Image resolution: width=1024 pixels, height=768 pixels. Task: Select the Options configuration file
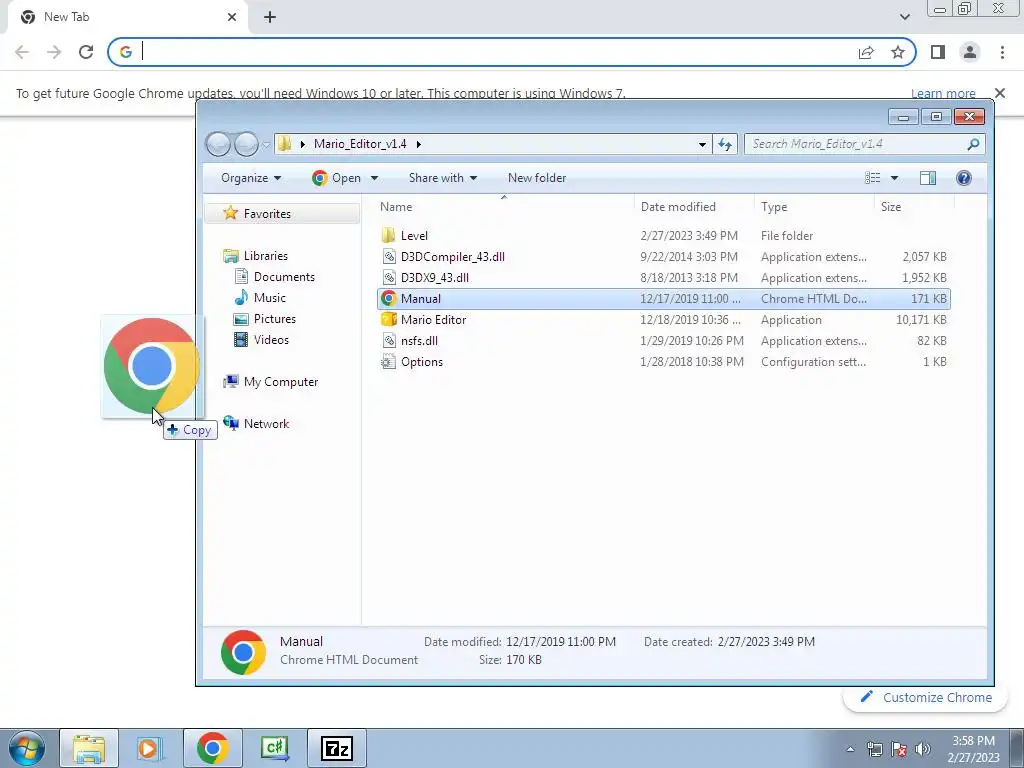click(664, 361)
